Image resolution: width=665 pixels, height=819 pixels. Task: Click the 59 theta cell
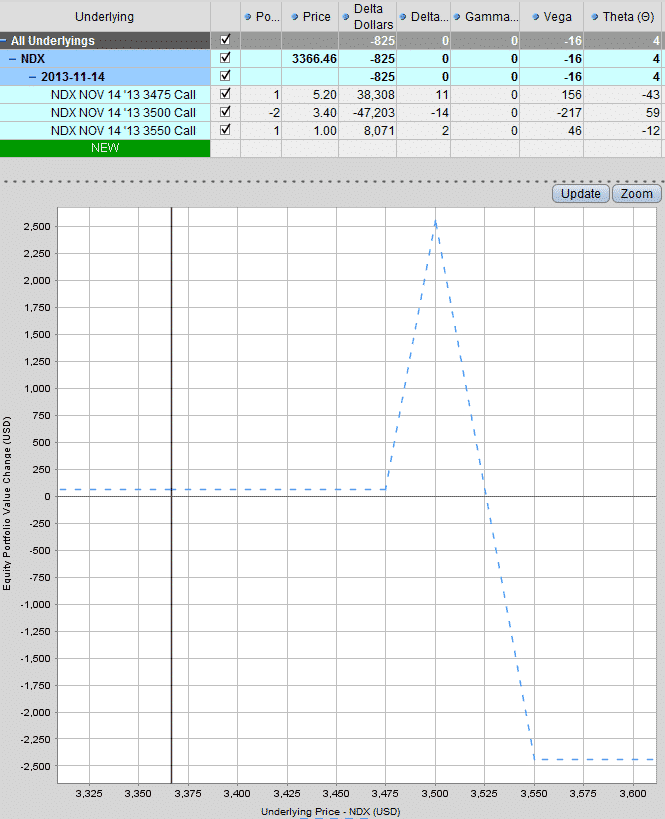(624, 113)
